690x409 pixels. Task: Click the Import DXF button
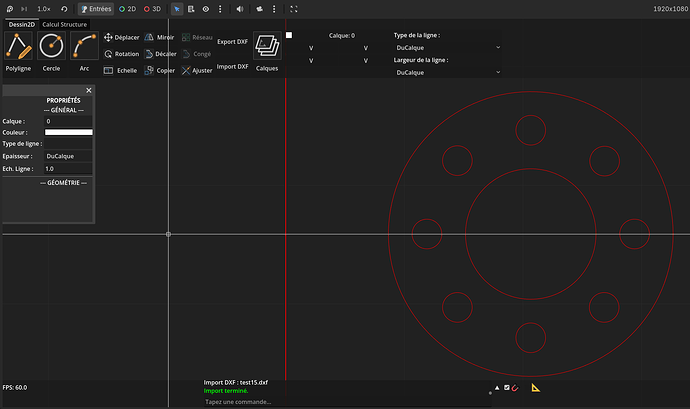pyautogui.click(x=232, y=66)
